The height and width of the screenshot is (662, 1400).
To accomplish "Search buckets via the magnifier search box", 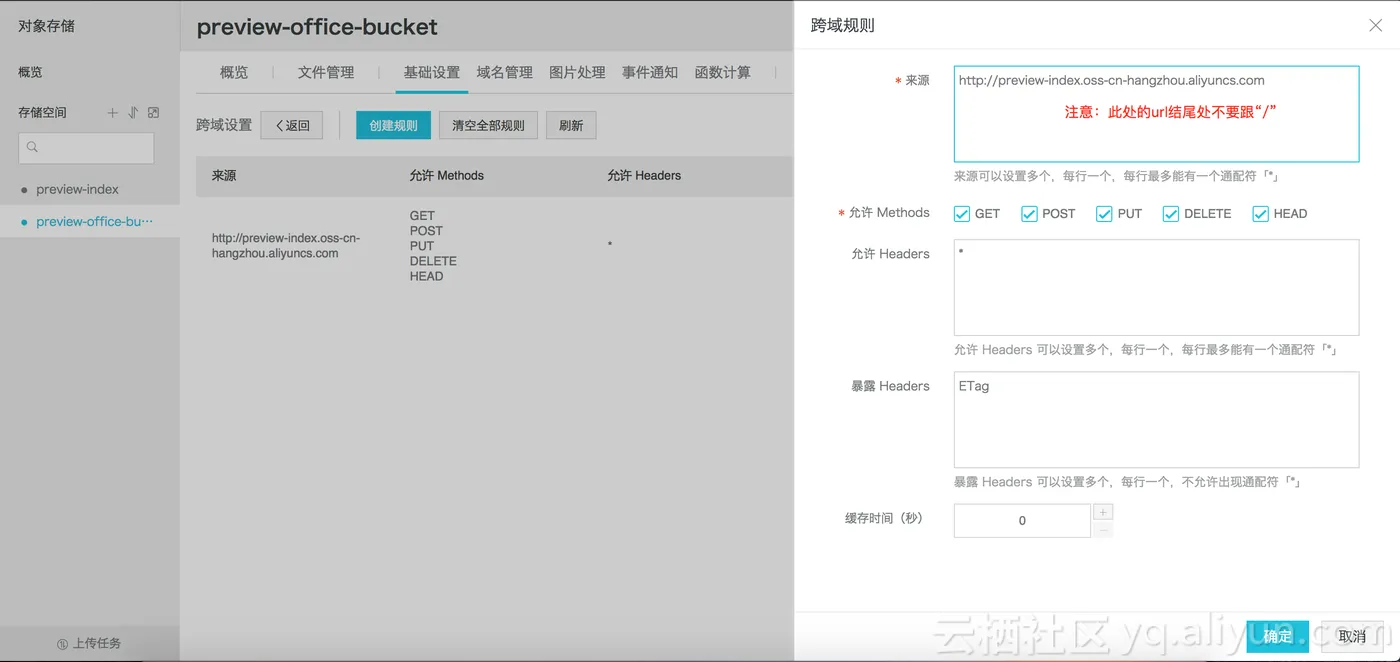I will [x=86, y=148].
